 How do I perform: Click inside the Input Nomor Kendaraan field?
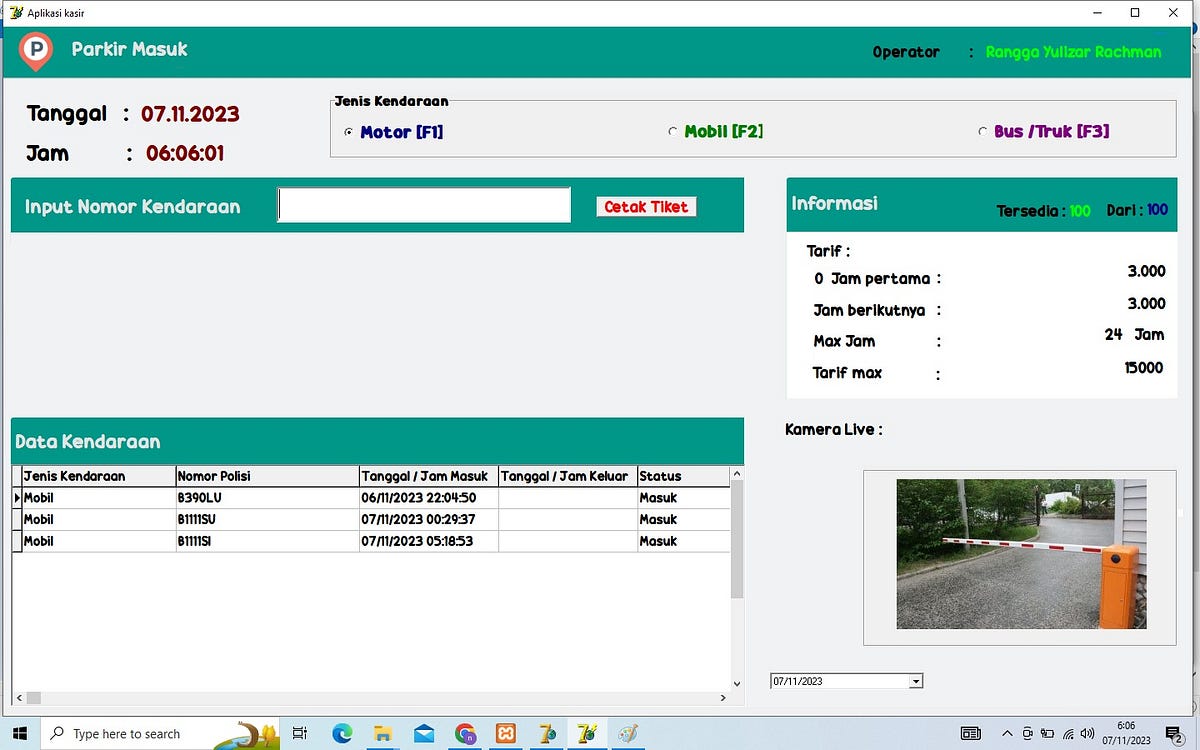423,204
